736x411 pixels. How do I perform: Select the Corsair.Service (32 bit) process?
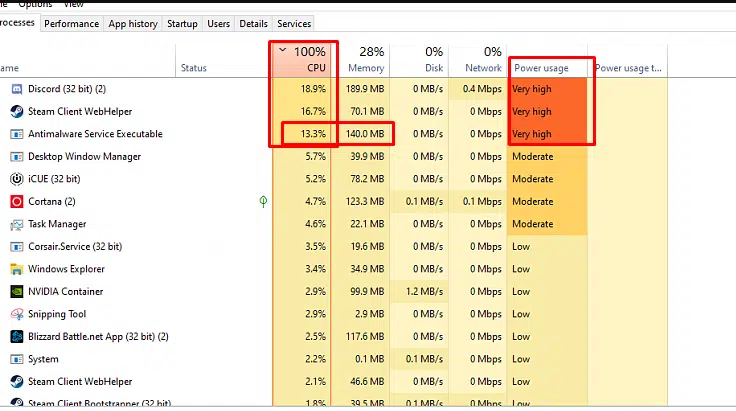pyautogui.click(x=75, y=247)
